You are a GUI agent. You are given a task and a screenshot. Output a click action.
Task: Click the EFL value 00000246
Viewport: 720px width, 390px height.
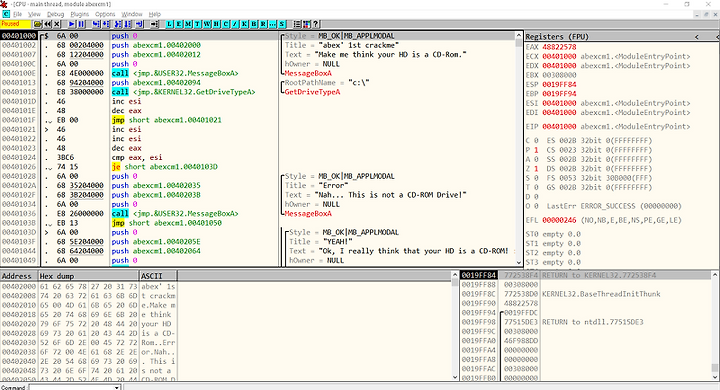[x=559, y=220]
